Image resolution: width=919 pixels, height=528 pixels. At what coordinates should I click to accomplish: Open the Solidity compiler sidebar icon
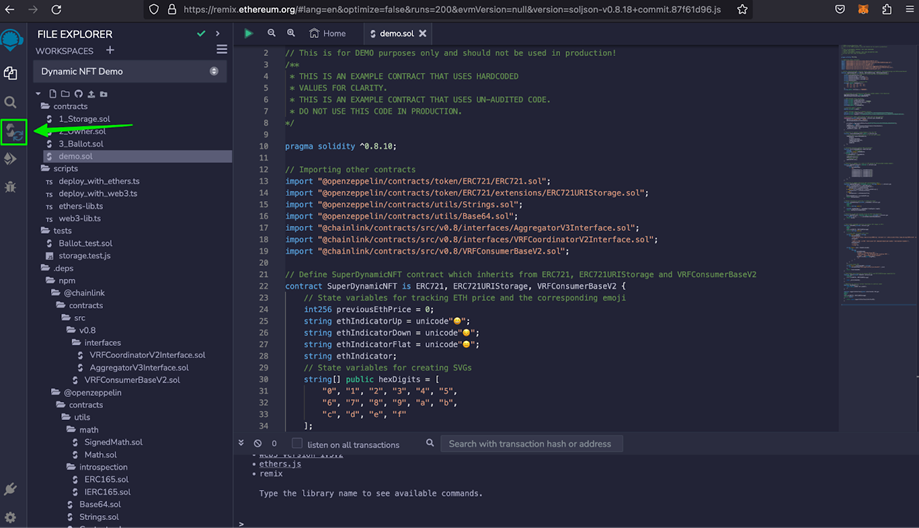point(13,132)
